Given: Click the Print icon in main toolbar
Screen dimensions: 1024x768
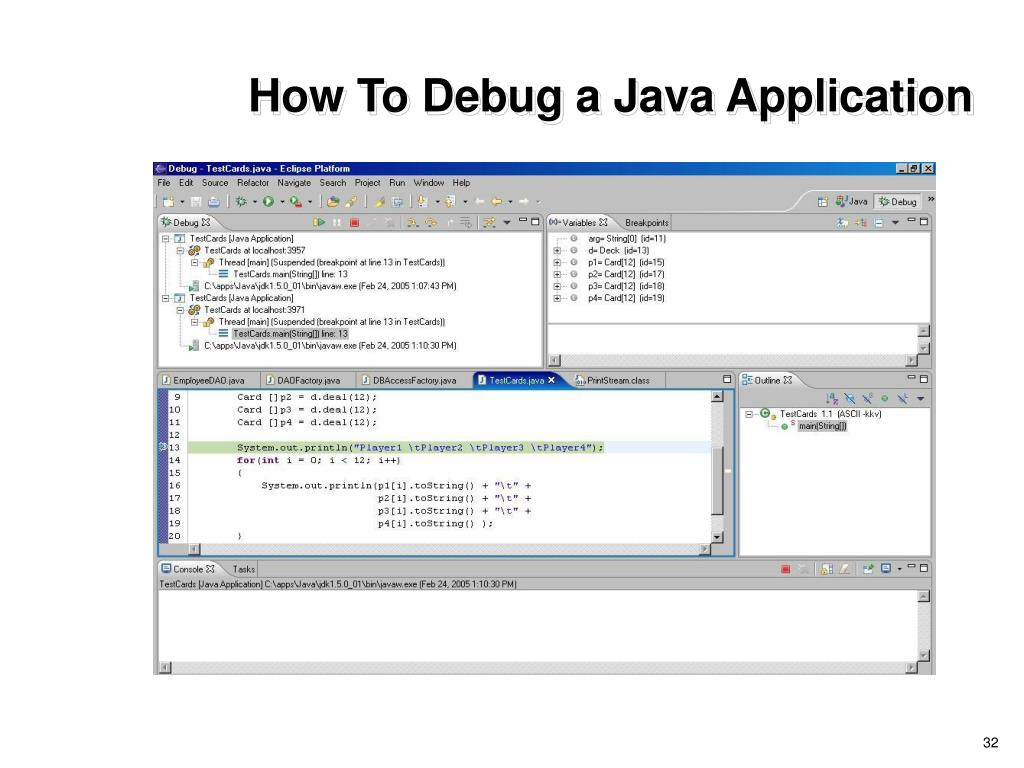Looking at the screenshot, I should coord(213,201).
